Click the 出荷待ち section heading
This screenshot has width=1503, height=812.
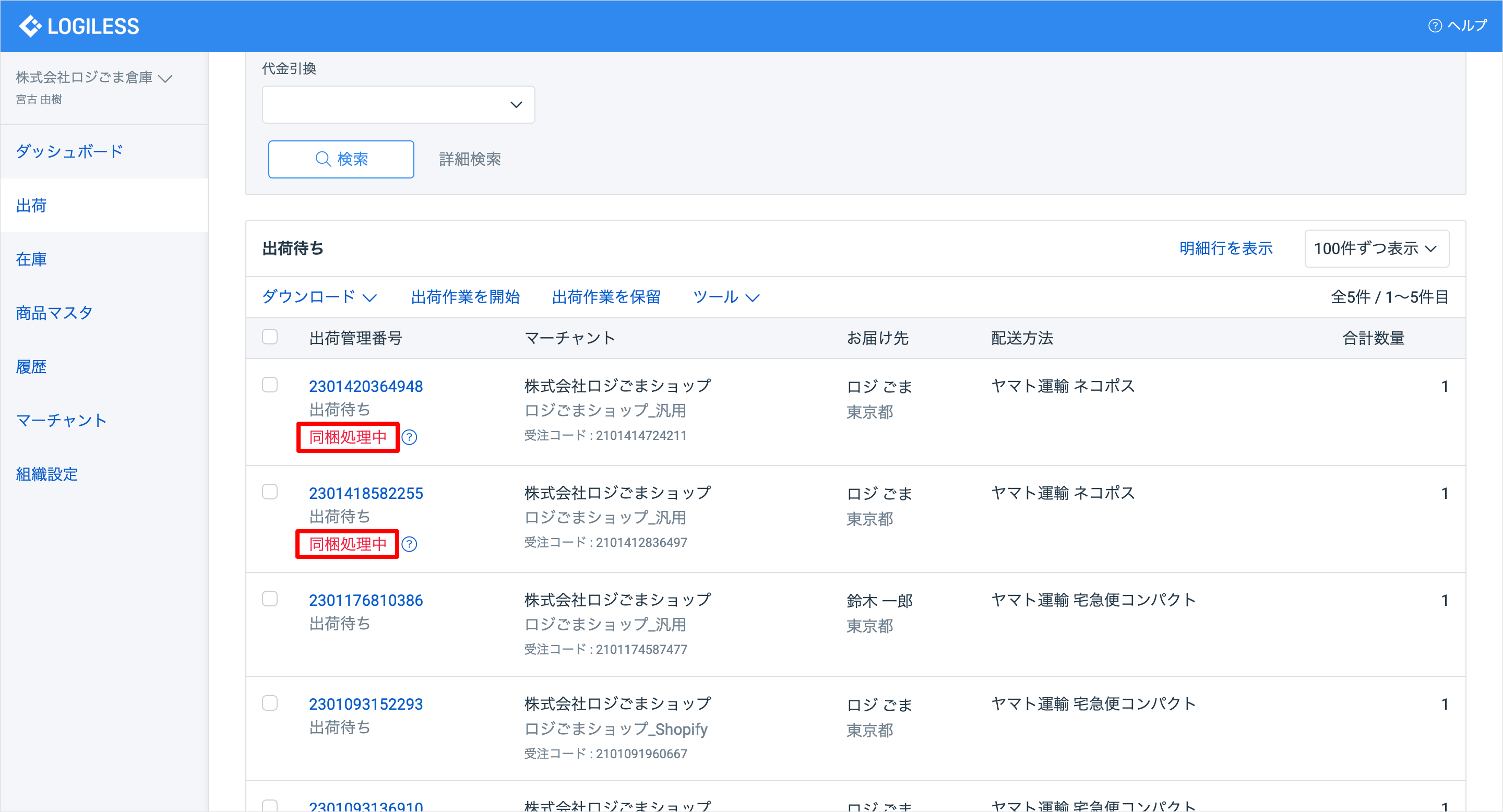click(x=293, y=248)
